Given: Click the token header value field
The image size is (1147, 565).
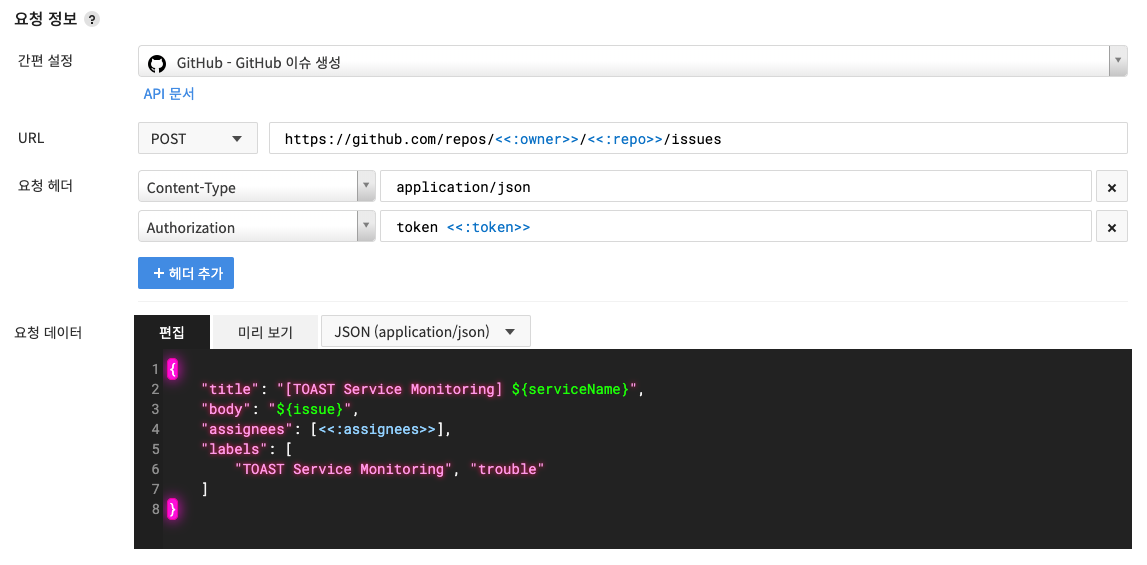Looking at the screenshot, I should pyautogui.click(x=735, y=226).
